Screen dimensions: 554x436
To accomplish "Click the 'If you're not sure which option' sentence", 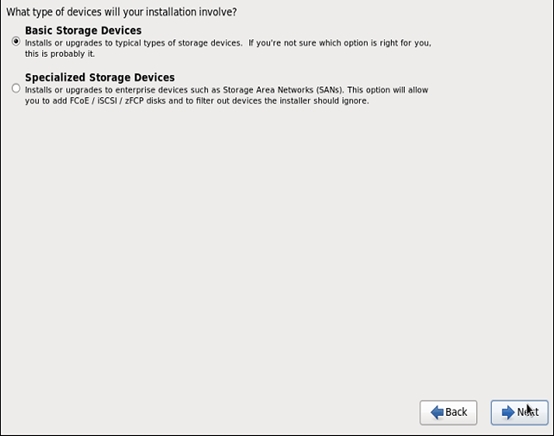I will pyautogui.click(x=340, y=43).
